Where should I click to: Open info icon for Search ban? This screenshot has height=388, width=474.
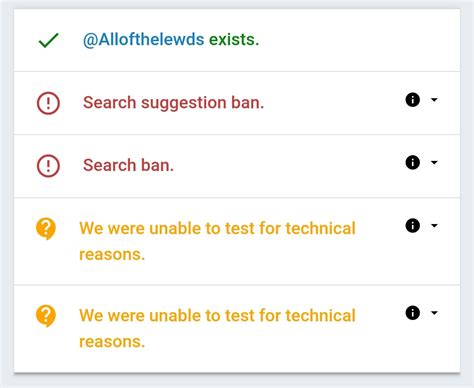click(413, 162)
